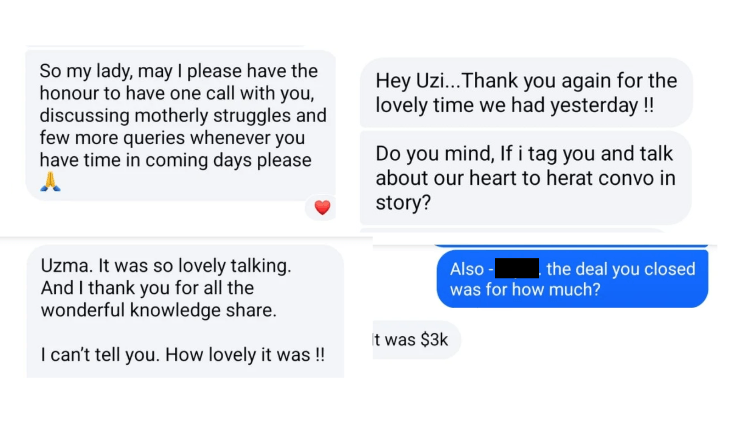Click the "Uzma. It was so lovely talking" line
The height and width of the screenshot is (447, 736).
tap(165, 266)
